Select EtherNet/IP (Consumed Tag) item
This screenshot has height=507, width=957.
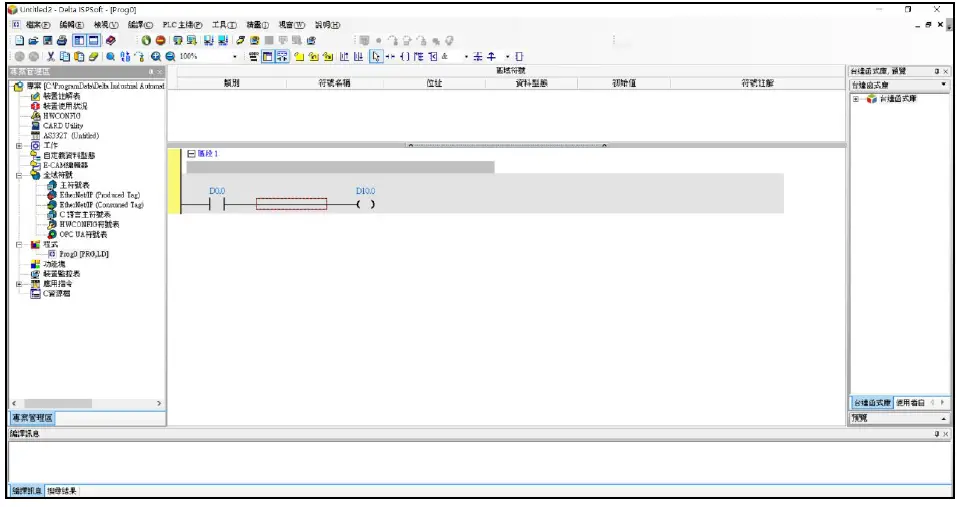[101, 204]
